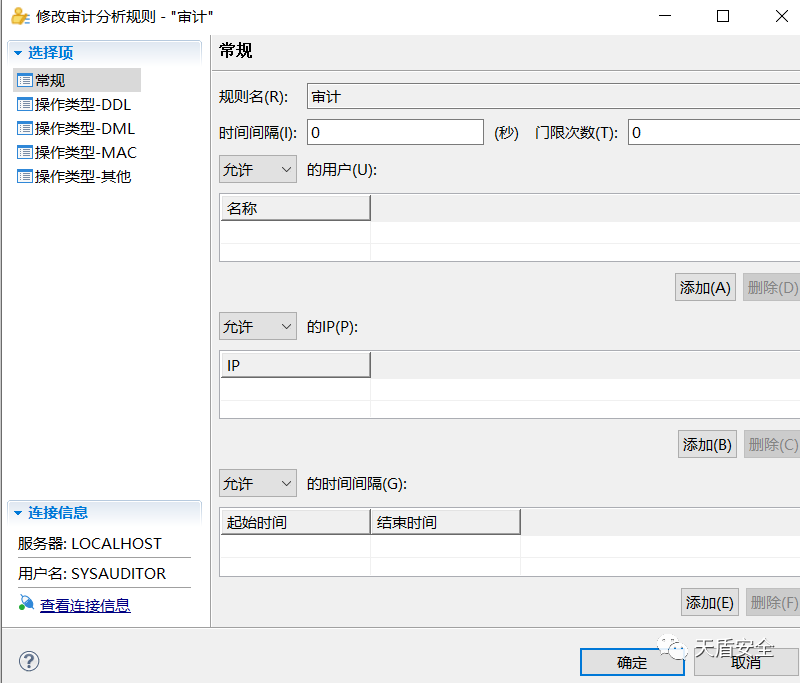Click the 常规 page icon in sidebar

(x=25, y=80)
